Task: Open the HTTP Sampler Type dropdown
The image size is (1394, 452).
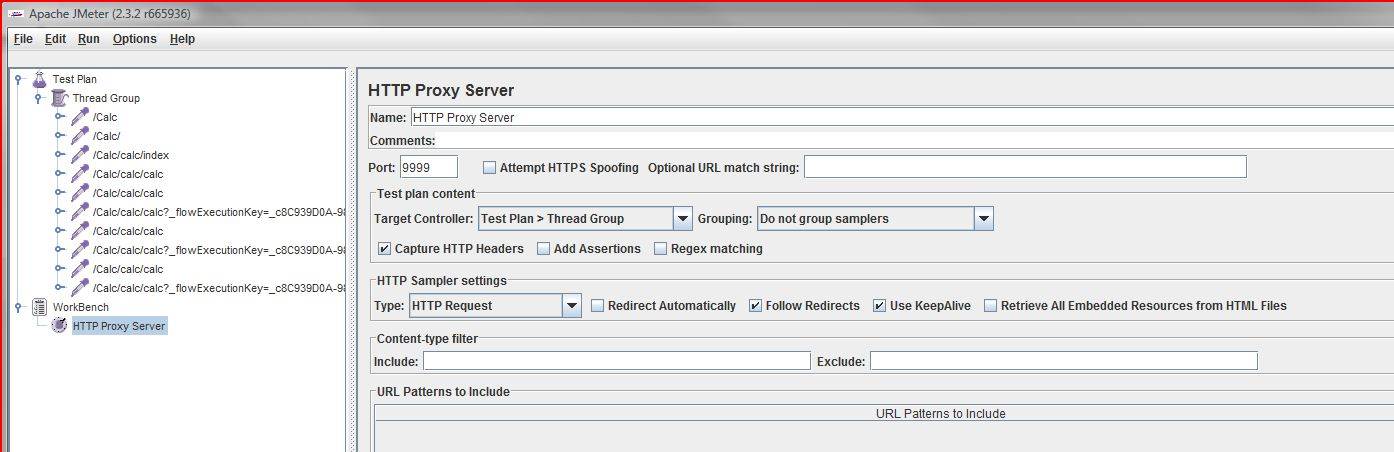Action: pyautogui.click(x=572, y=305)
